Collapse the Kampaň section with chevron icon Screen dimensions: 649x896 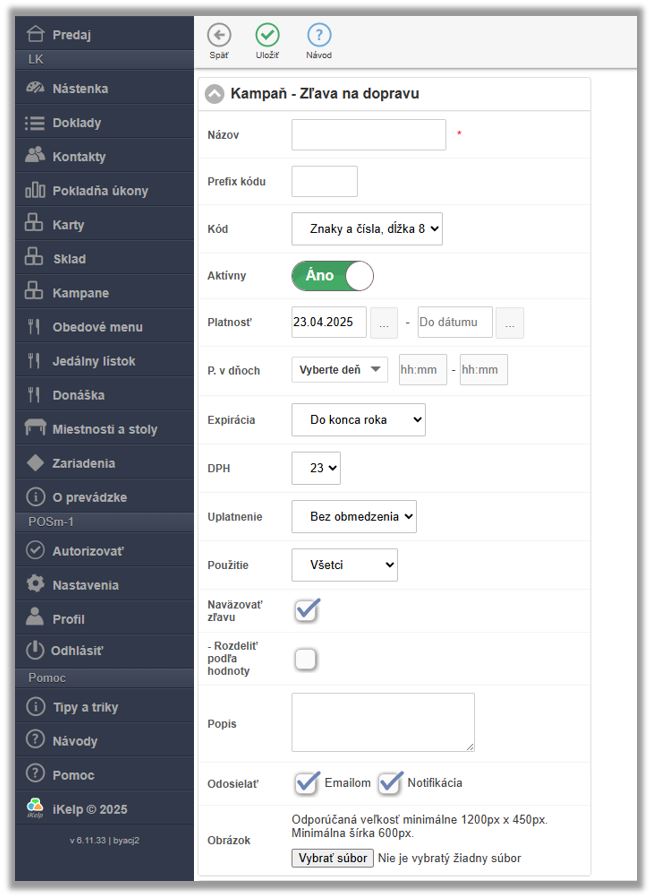point(215,94)
